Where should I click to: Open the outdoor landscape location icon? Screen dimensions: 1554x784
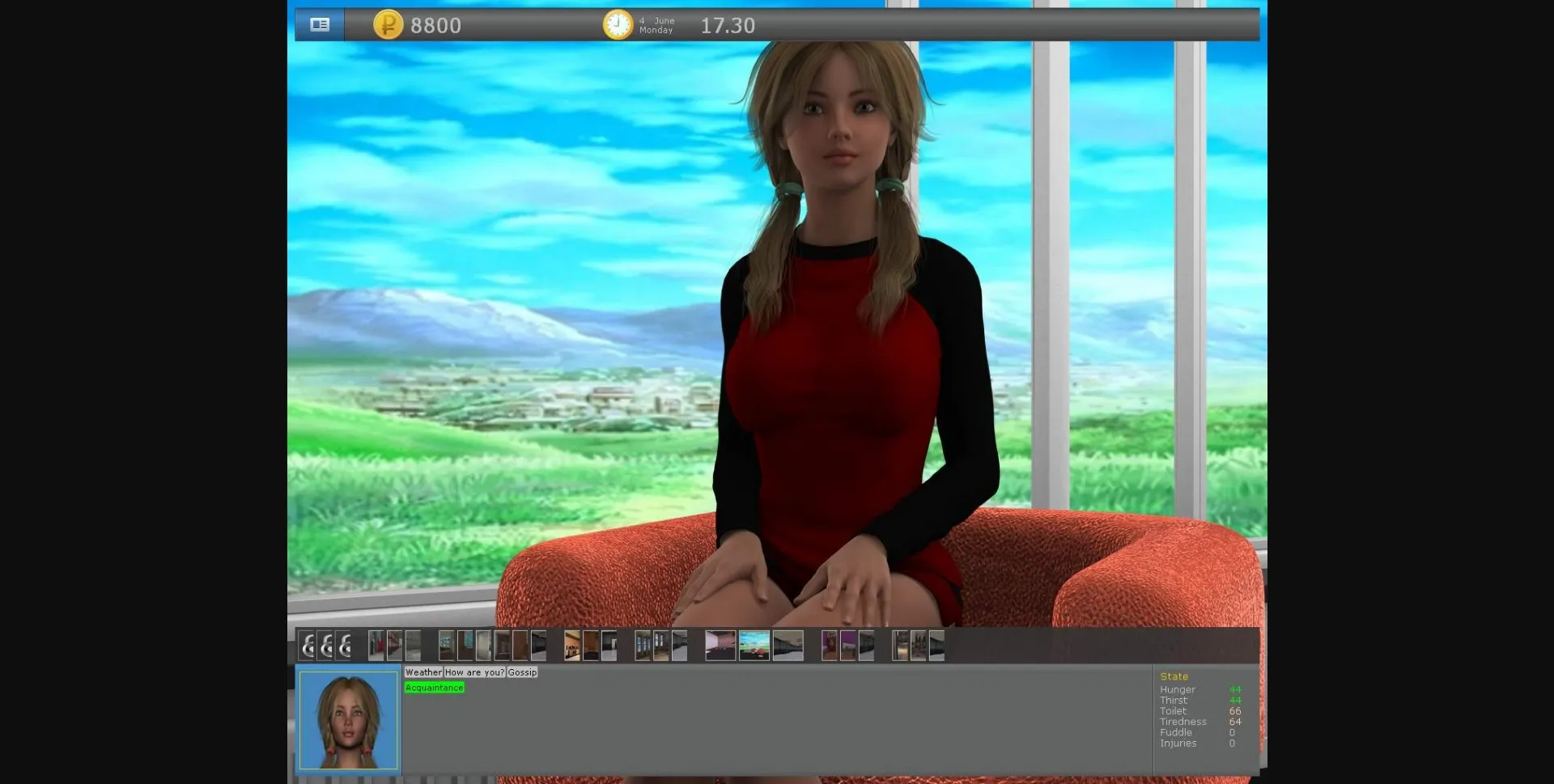[754, 646]
